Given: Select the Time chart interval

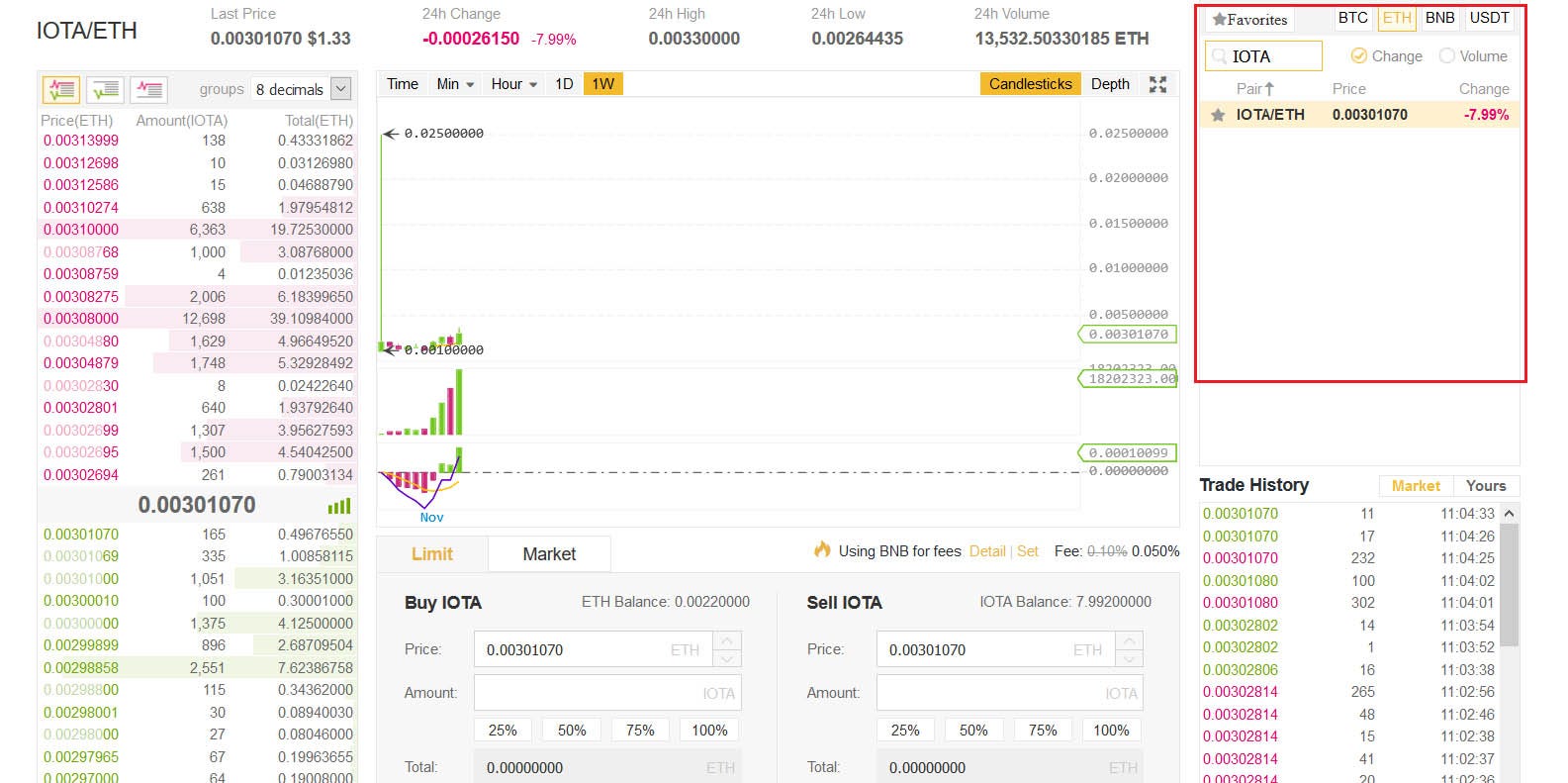Looking at the screenshot, I should click(x=403, y=84).
